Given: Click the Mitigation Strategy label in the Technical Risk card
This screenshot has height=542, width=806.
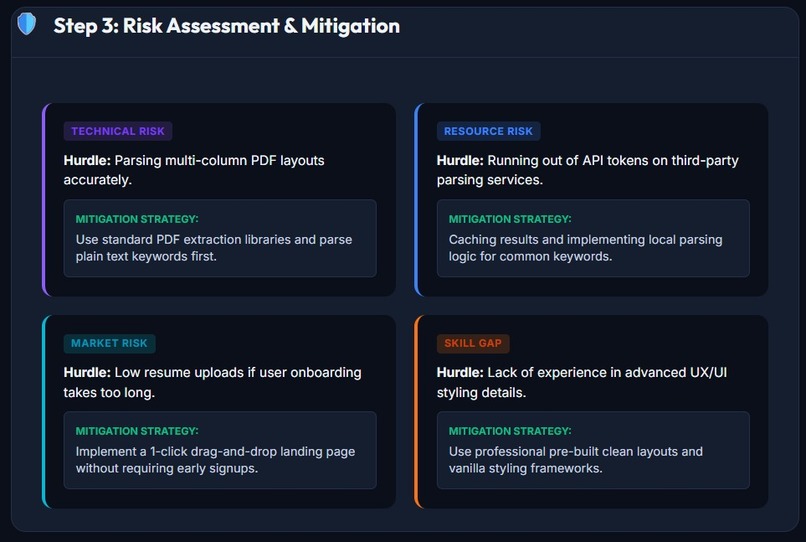Looking at the screenshot, I should (x=137, y=219).
